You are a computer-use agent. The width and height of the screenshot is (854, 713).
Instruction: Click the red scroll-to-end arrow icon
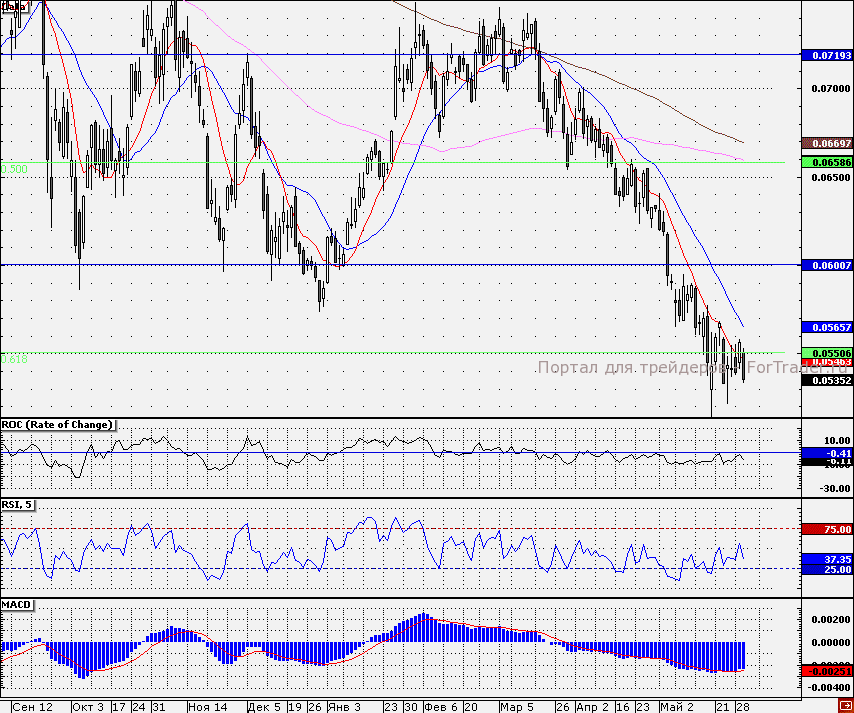coord(844,706)
